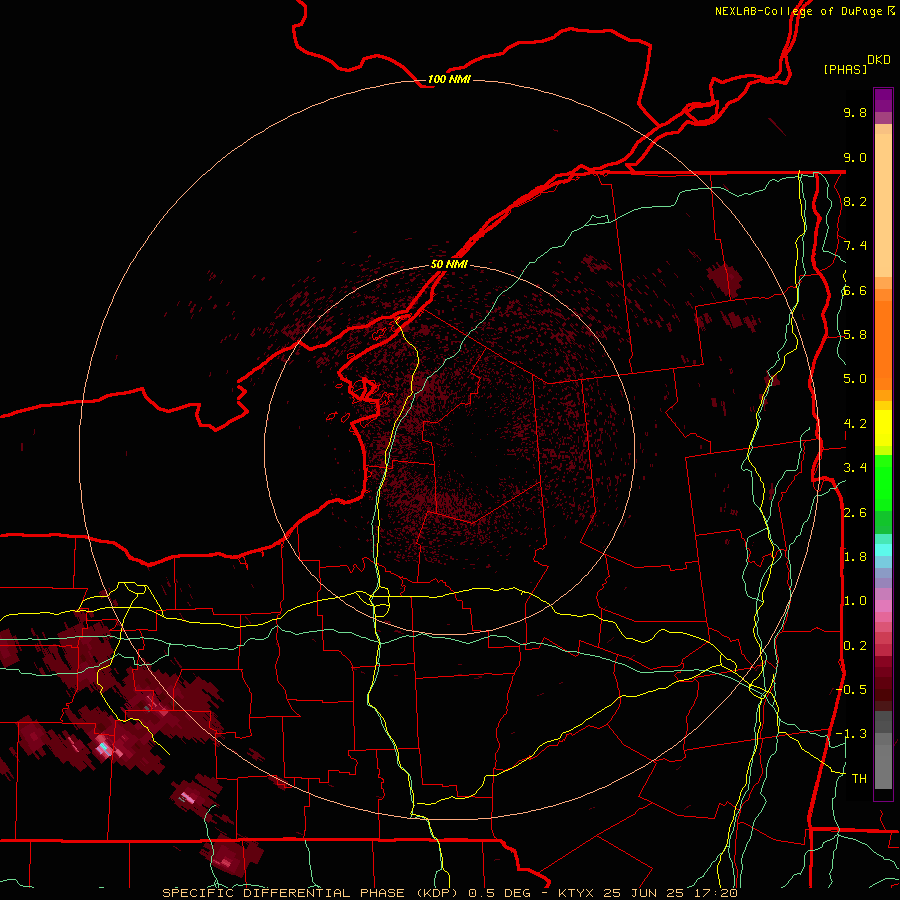Click the 25 JUN 25 17:20 timestamp

pos(670,893)
